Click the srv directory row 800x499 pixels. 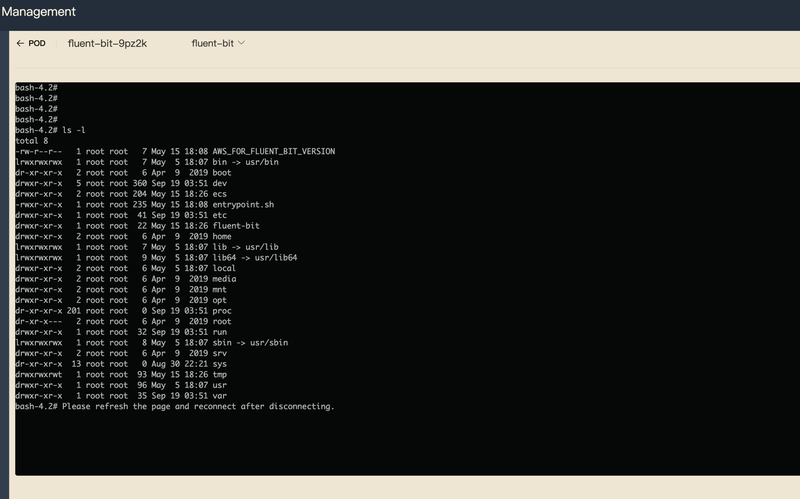coord(121,354)
